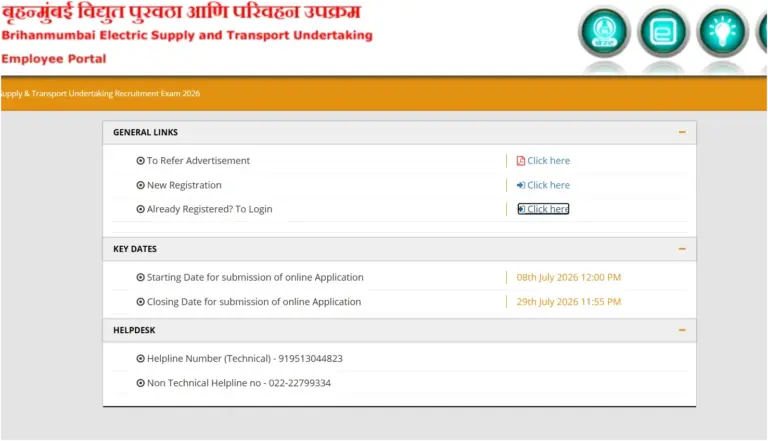Click bullet icon before Already Registered
The image size is (768, 441).
pyautogui.click(x=141, y=209)
